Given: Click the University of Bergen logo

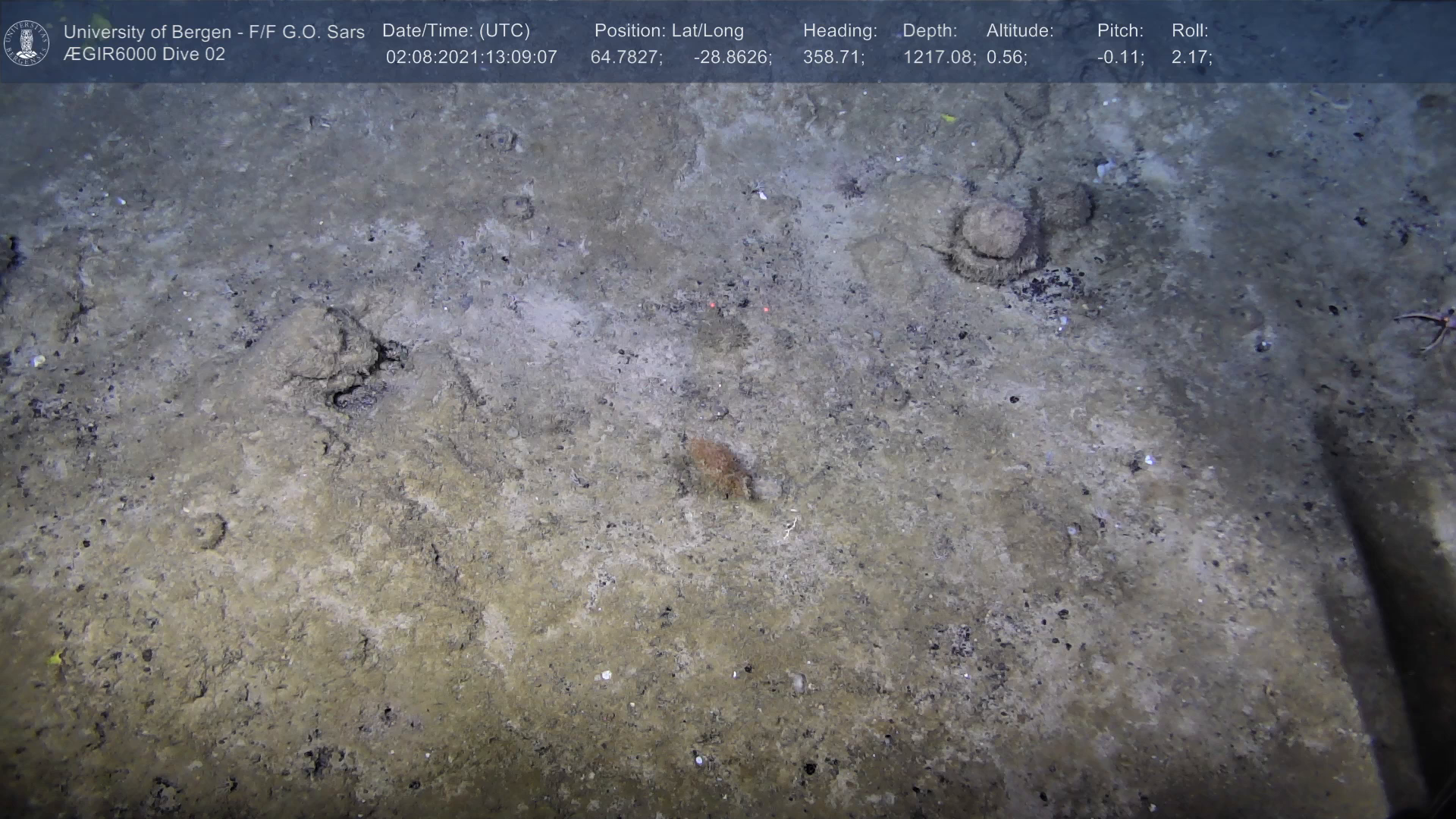Looking at the screenshot, I should (x=27, y=42).
